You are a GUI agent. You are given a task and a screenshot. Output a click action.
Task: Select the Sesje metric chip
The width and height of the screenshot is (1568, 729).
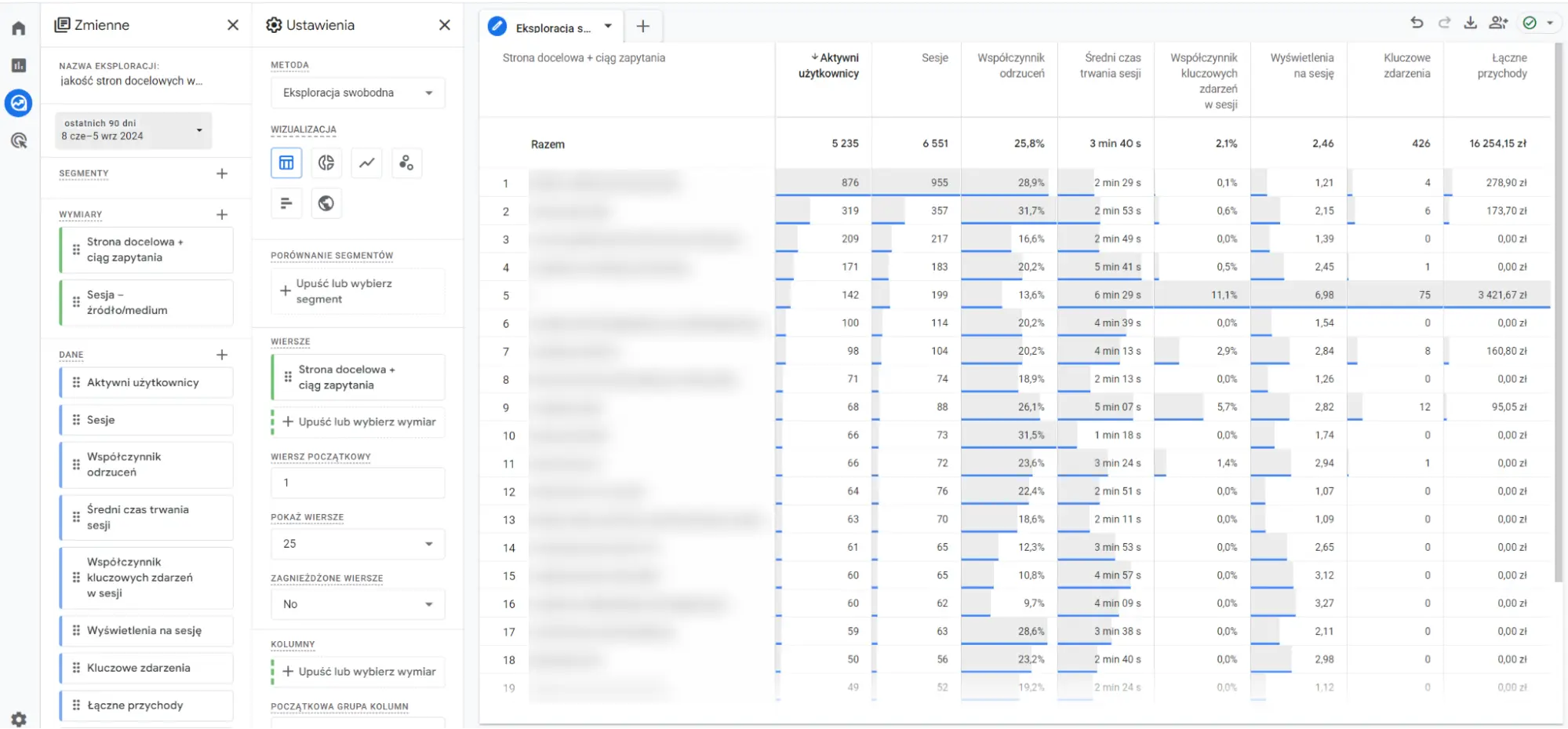click(147, 421)
